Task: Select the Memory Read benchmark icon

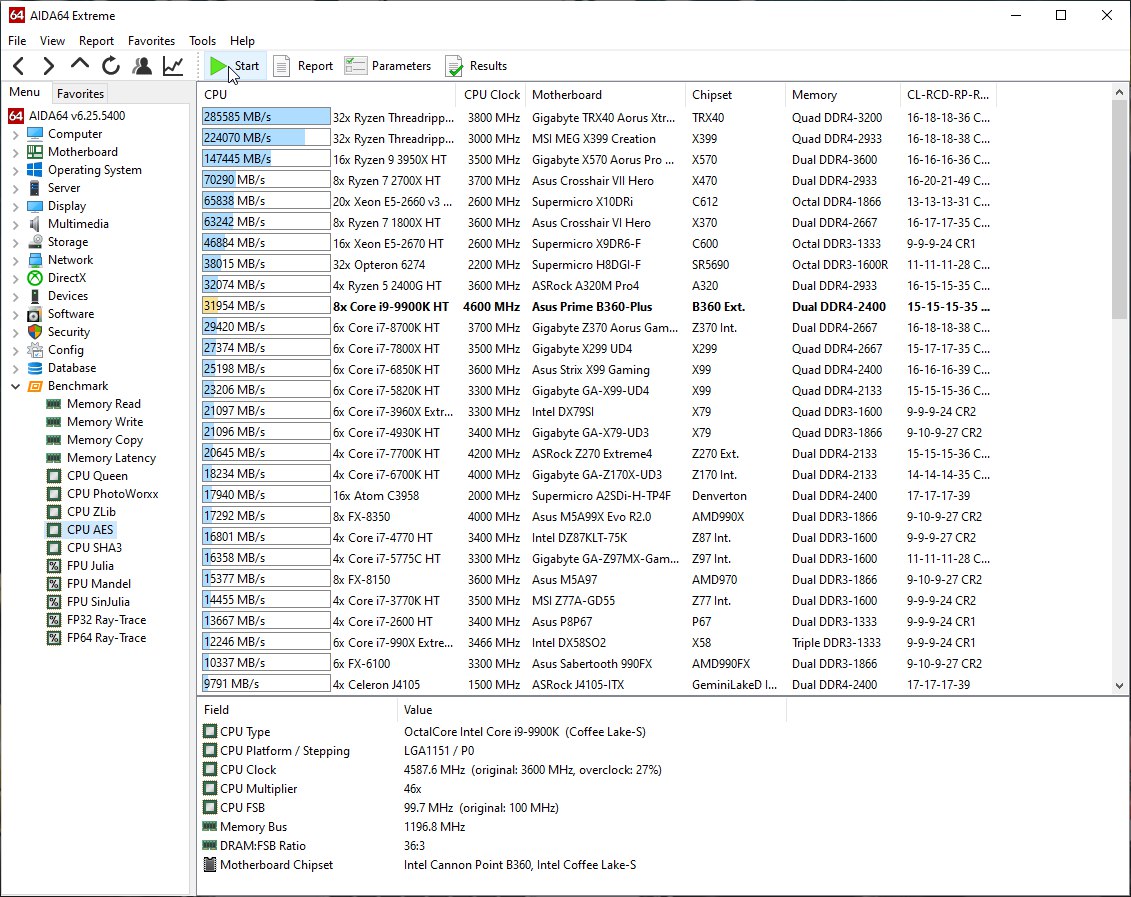Action: (x=53, y=404)
